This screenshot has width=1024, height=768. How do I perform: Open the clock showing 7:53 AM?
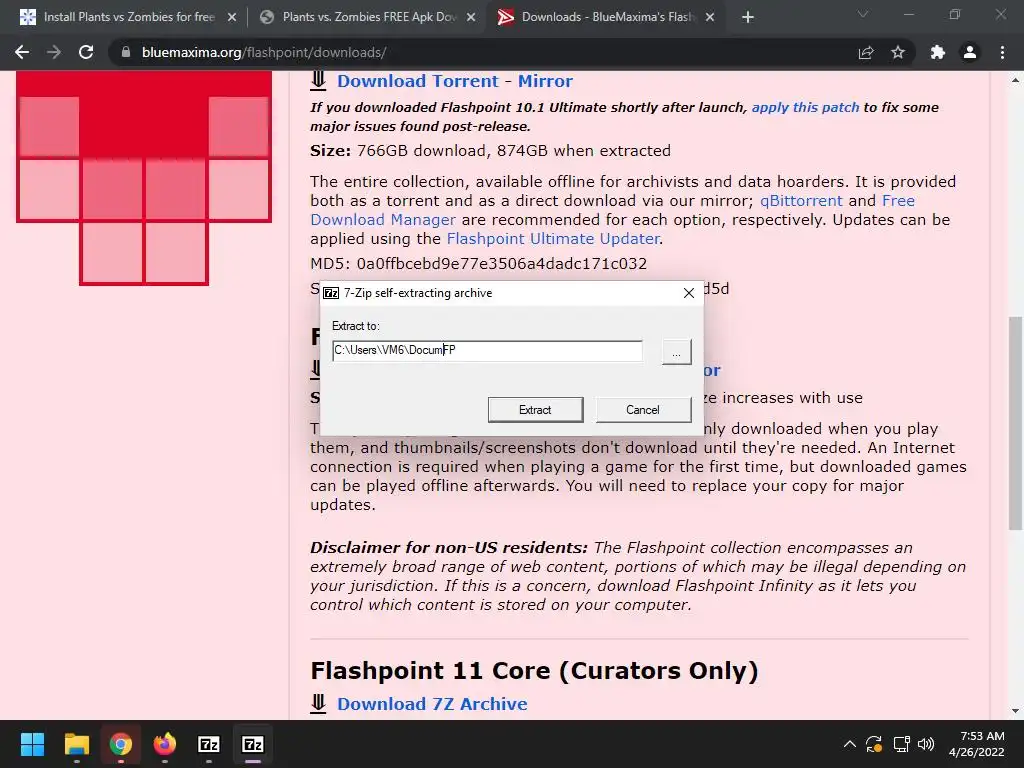(x=976, y=744)
